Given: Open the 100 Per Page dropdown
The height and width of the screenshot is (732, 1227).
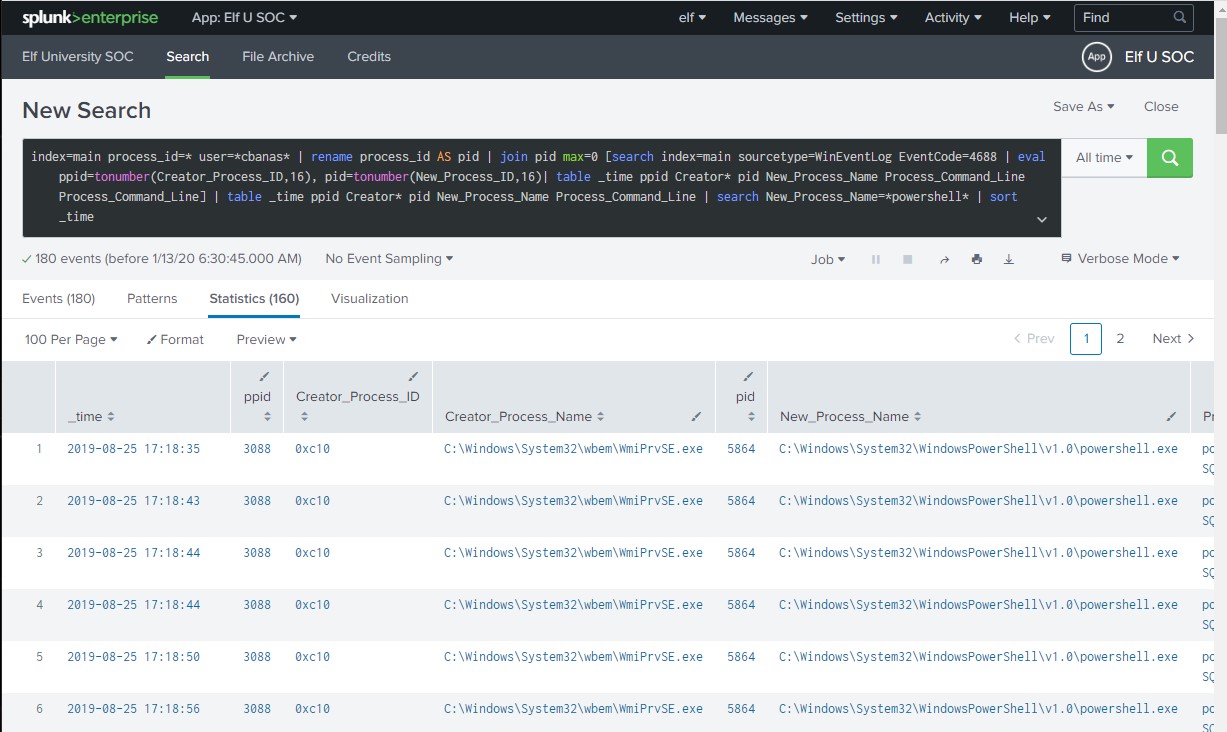Looking at the screenshot, I should point(71,339).
